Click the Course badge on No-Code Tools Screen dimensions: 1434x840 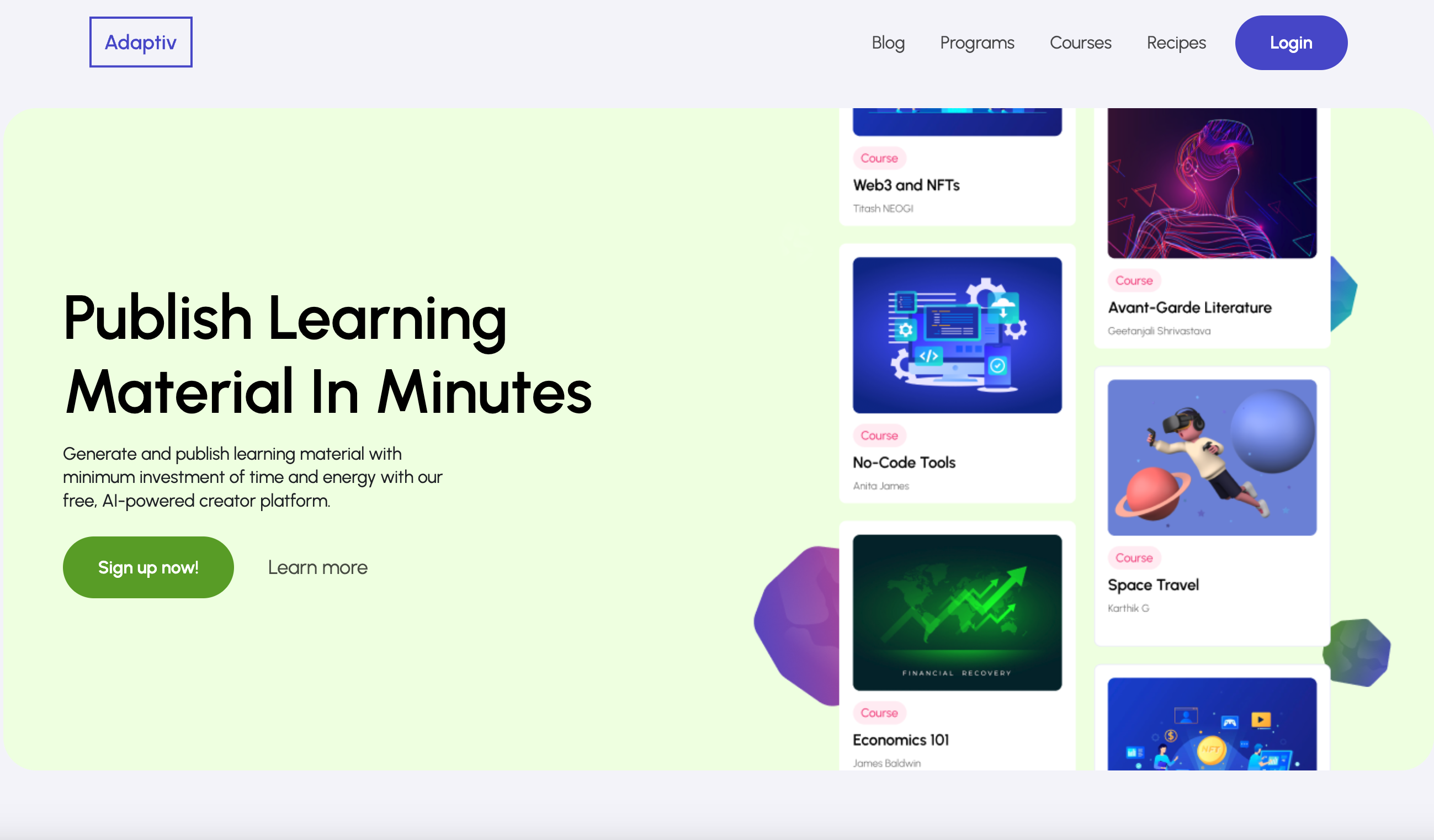tap(879, 435)
